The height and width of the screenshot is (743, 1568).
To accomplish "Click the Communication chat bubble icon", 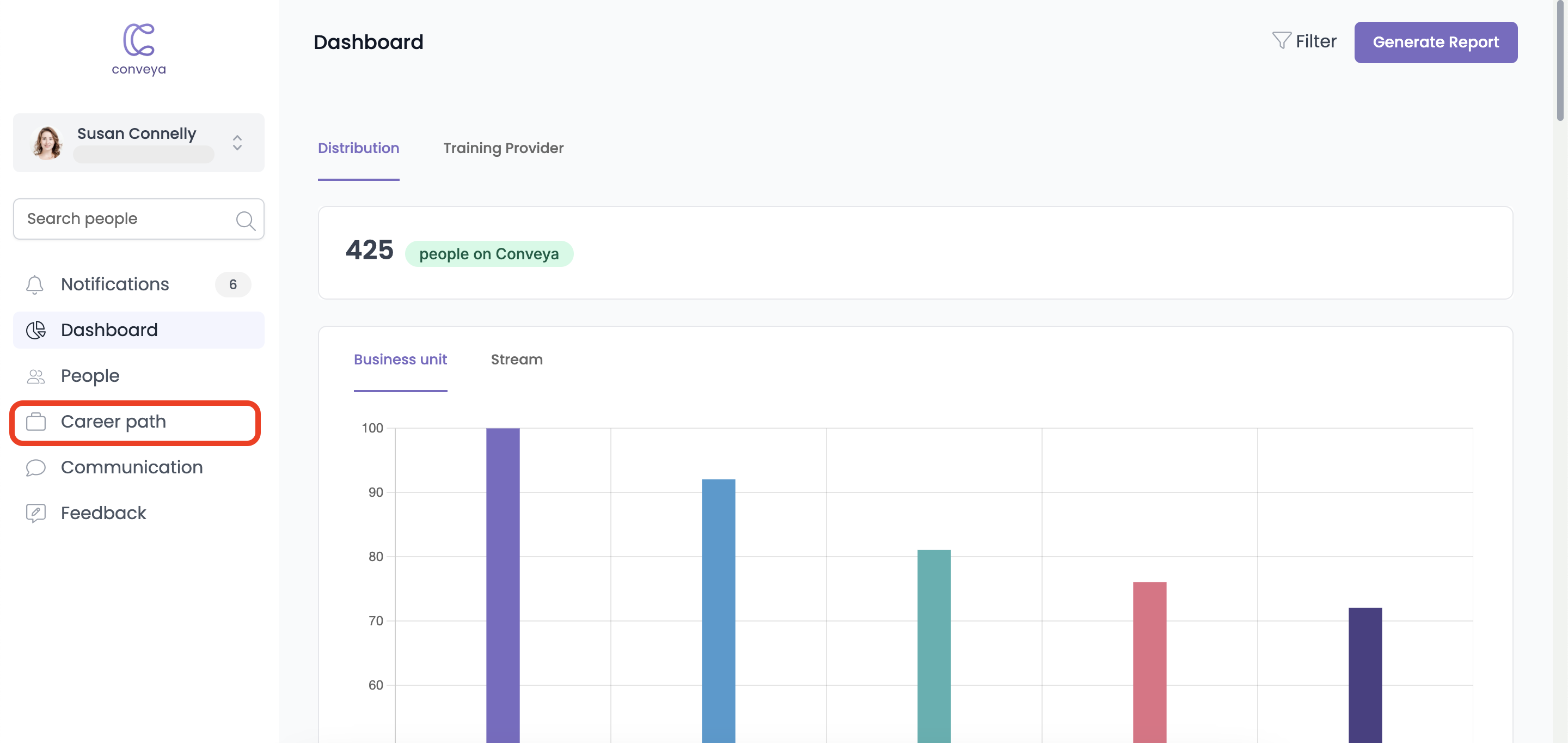I will 36,468.
